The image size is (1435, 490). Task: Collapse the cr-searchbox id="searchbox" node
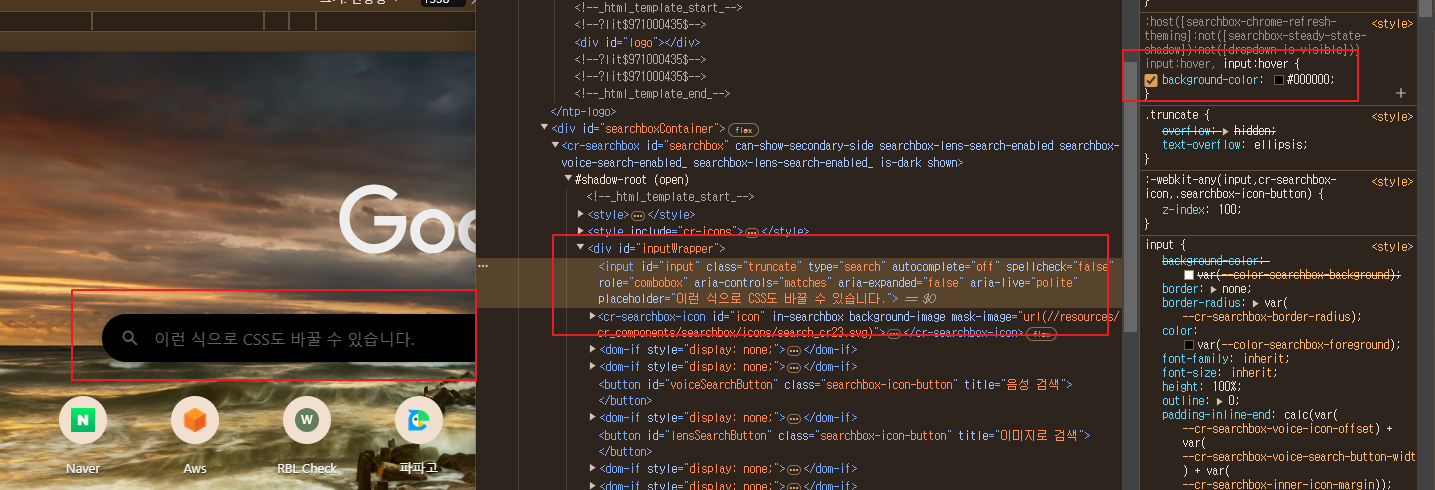[556, 145]
